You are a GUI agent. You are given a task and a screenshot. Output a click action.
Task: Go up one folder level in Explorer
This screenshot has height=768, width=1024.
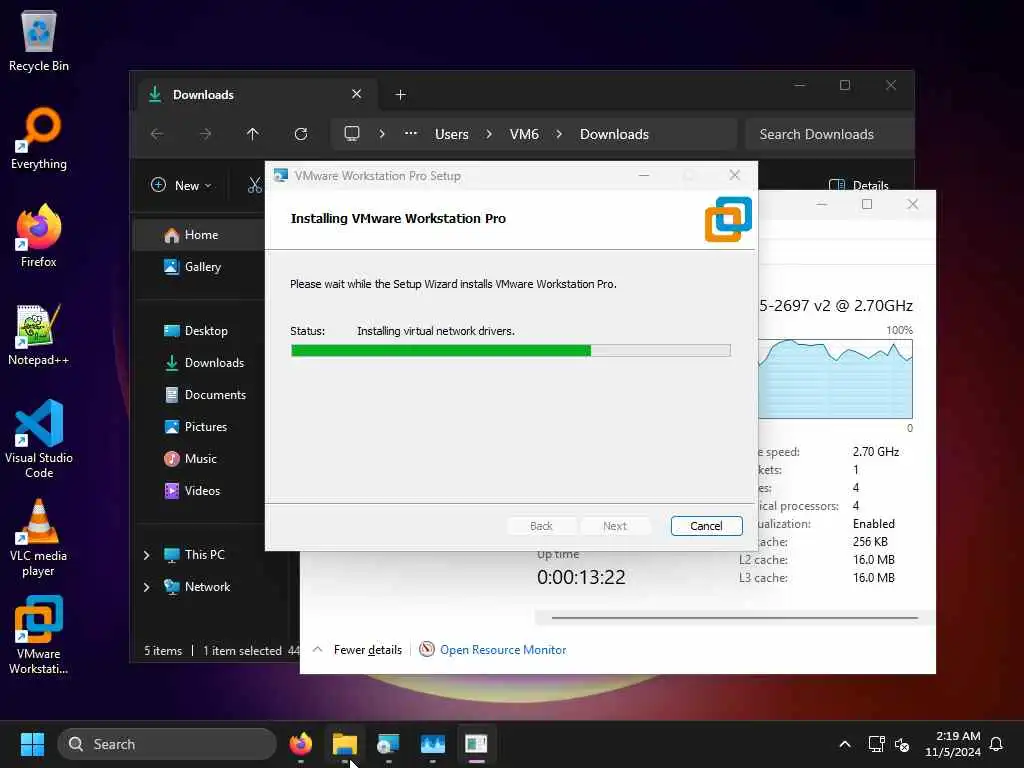[253, 134]
